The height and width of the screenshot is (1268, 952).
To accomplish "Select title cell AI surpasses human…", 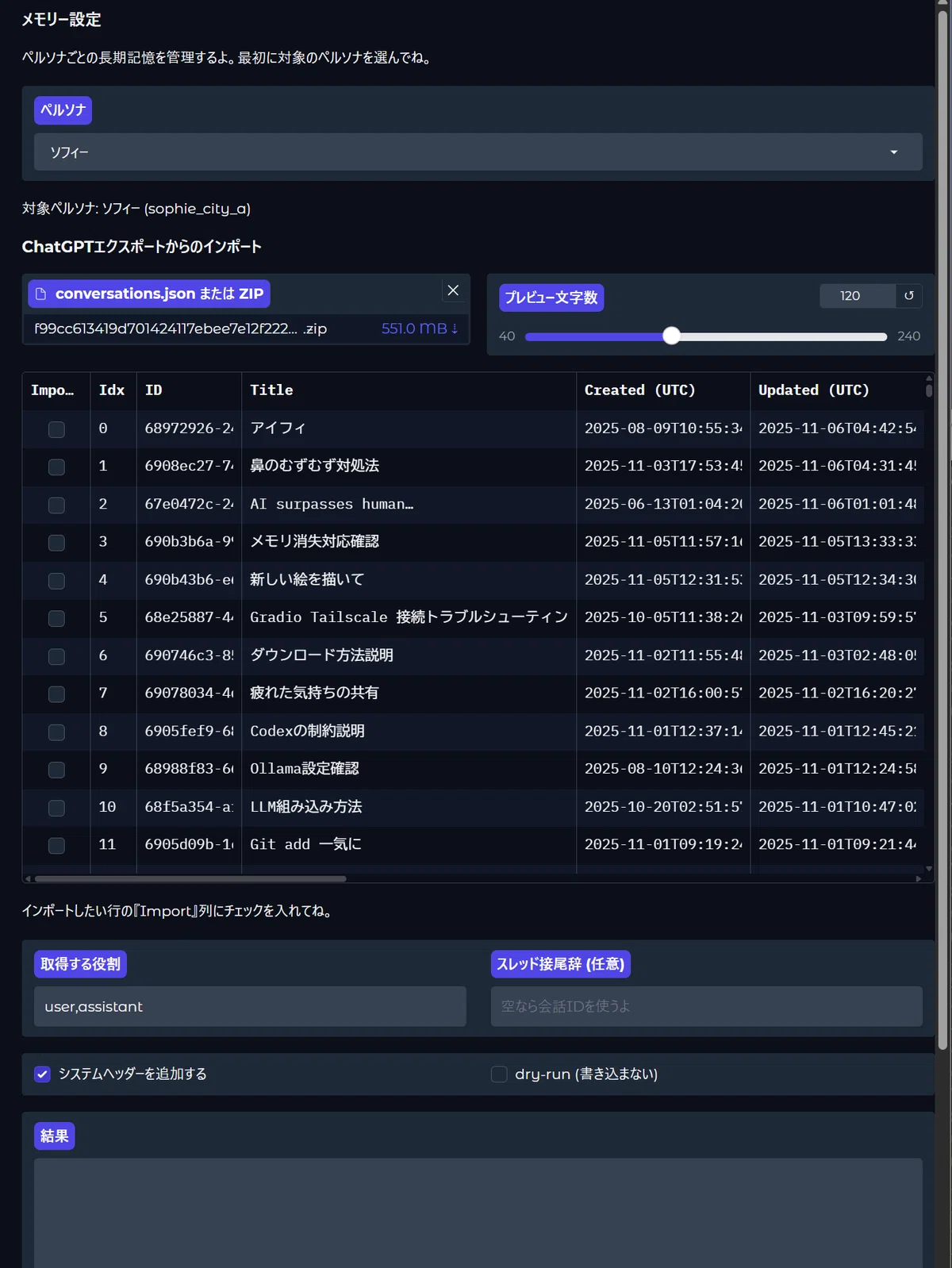I will click(x=409, y=504).
